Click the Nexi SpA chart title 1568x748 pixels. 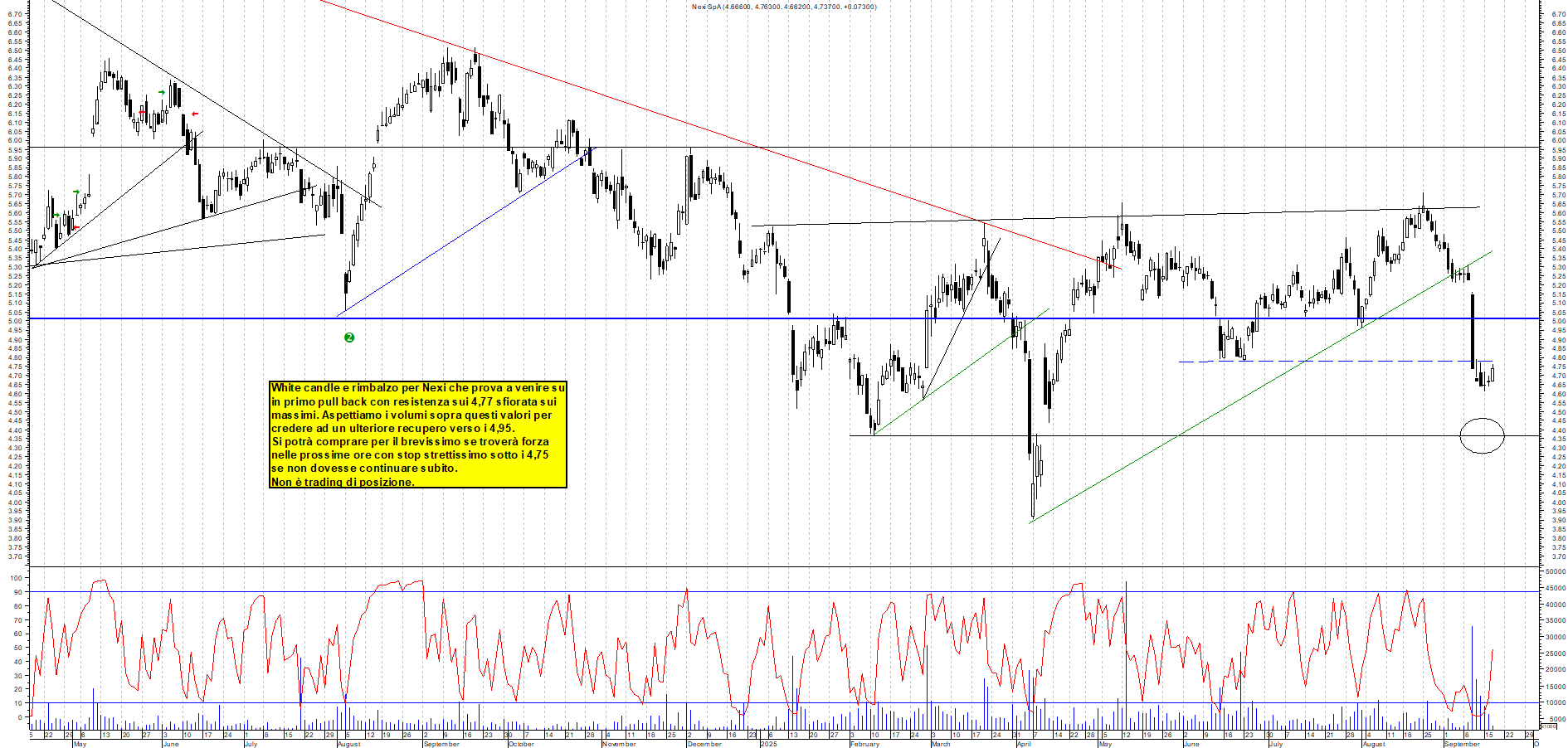point(784,7)
